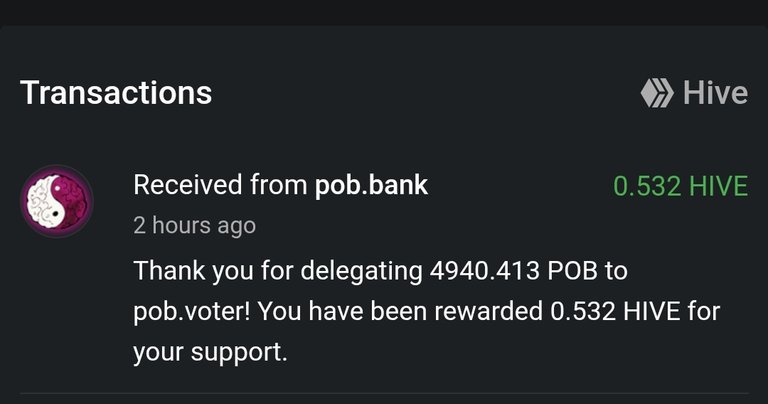768x404 pixels.
Task: Click the magenta half of avatar image
Action: (x=73, y=201)
